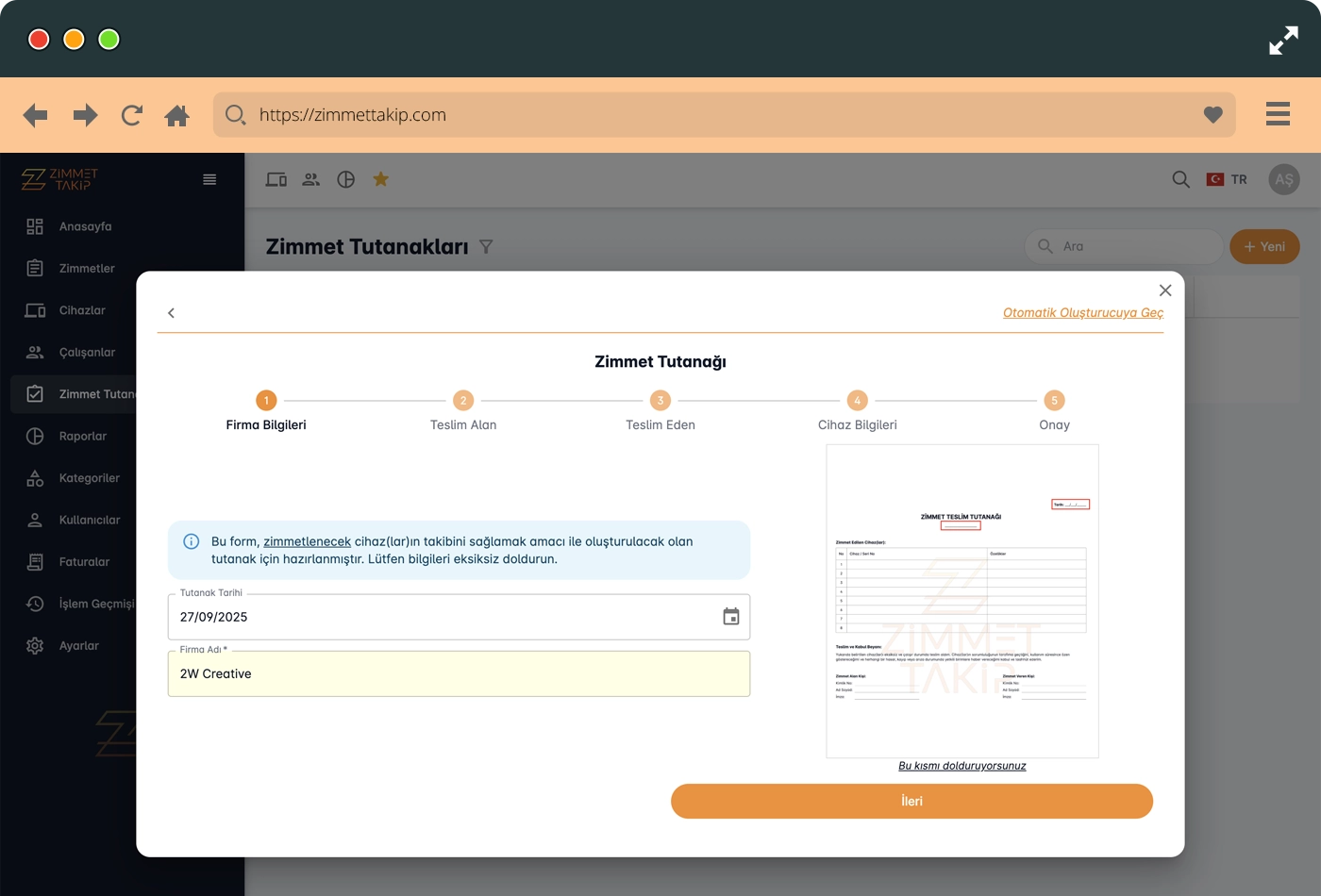Select Zimmet Tutanakları sidebar item
1321x896 pixels.
pyautogui.click(x=74, y=394)
